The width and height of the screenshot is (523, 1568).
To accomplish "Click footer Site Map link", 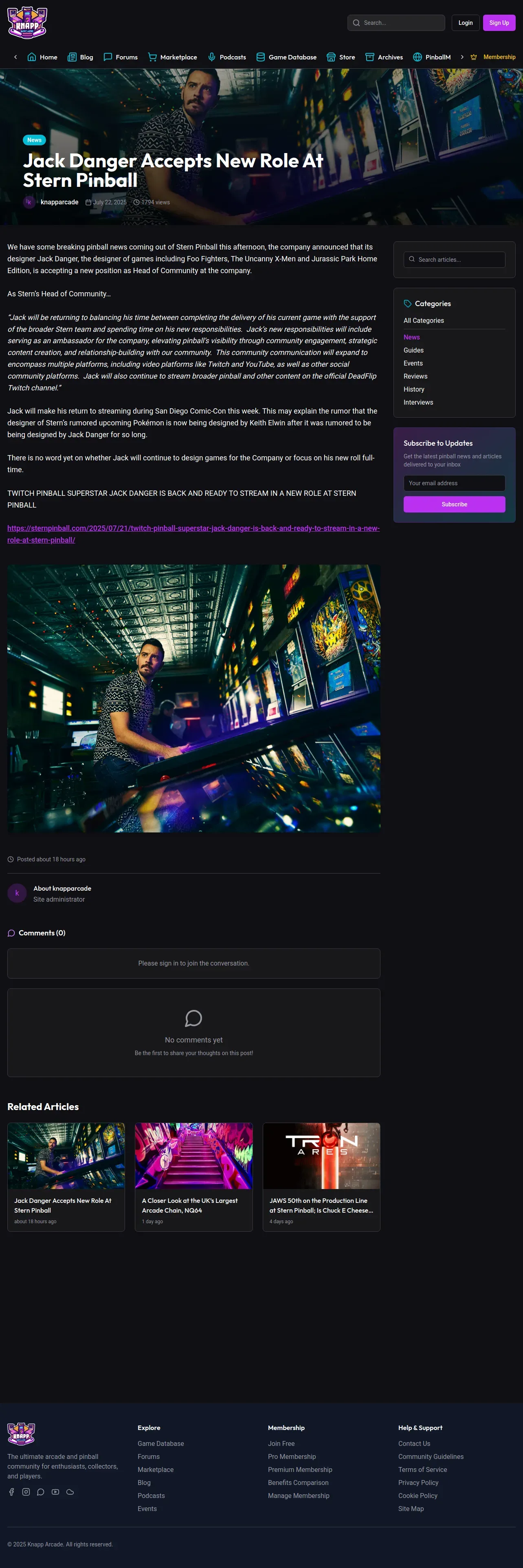I will (411, 1509).
